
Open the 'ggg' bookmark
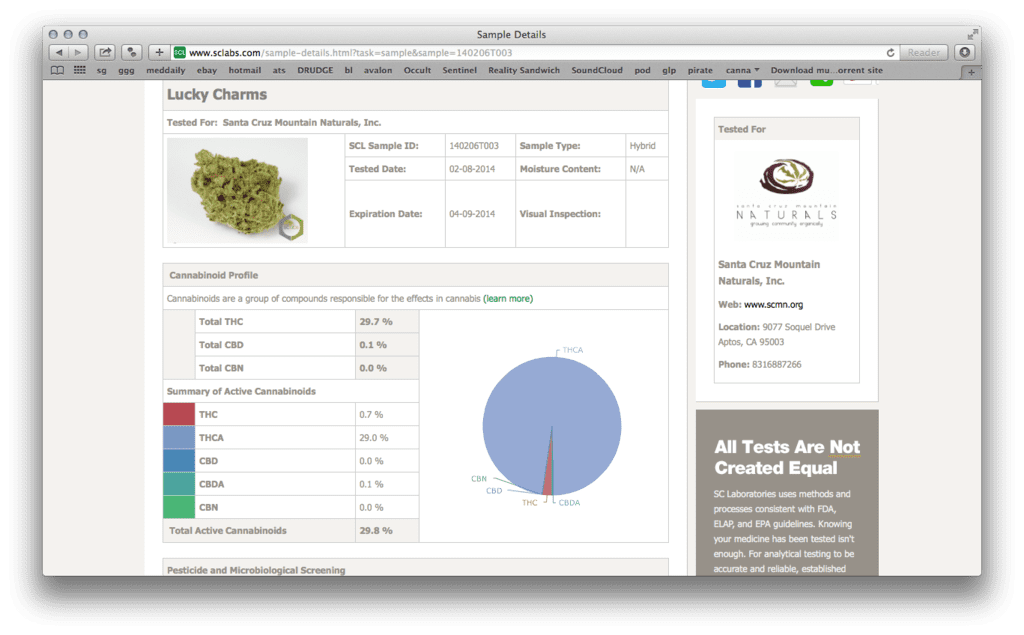[126, 71]
